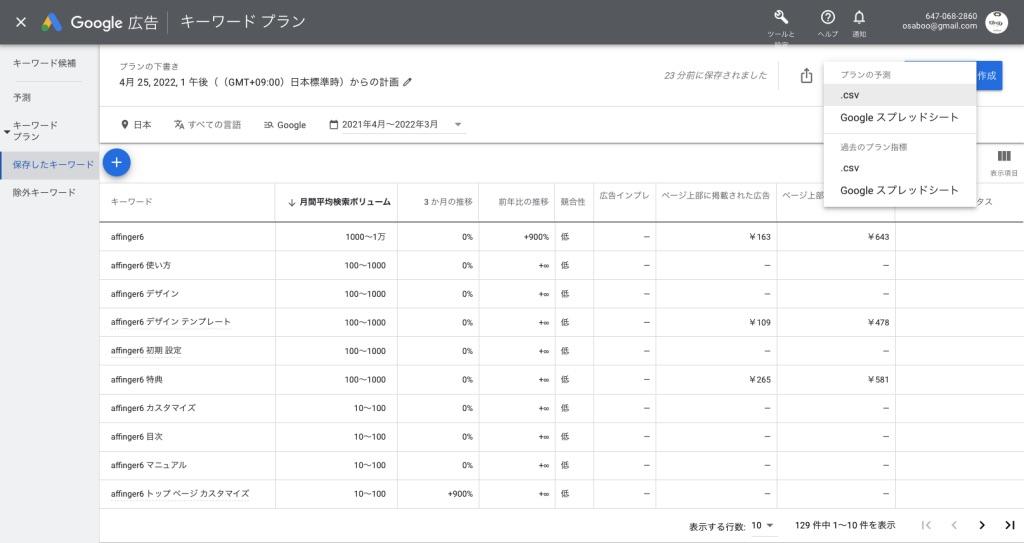The image size is (1024, 543).
Task: Open キーワード候補 in the sidebar
Action: point(44,63)
